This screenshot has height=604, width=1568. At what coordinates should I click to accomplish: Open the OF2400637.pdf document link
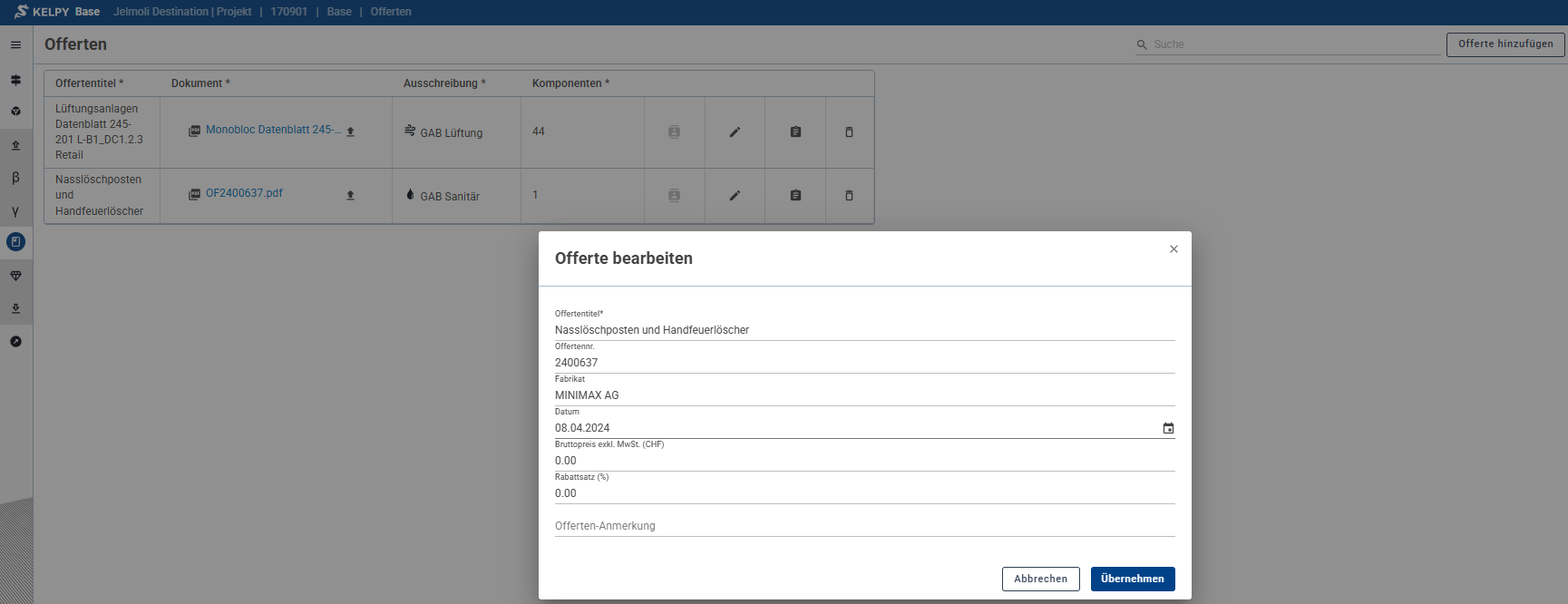click(244, 193)
